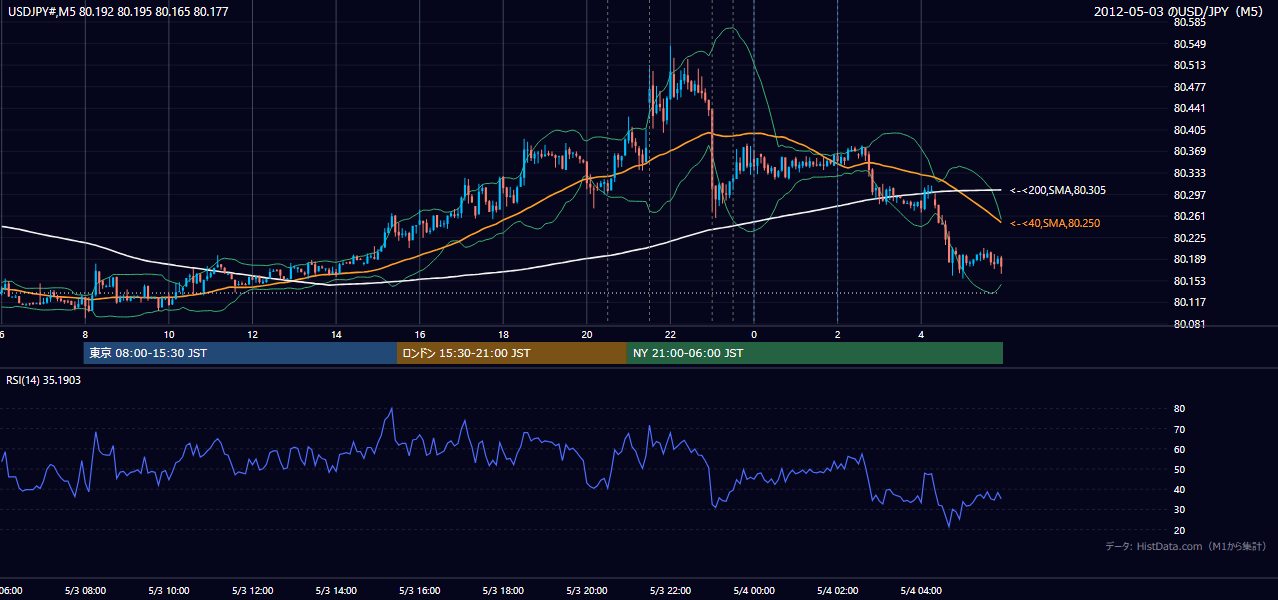Click the 5/3 10:00 date label
The width and height of the screenshot is (1278, 600).
168,590
